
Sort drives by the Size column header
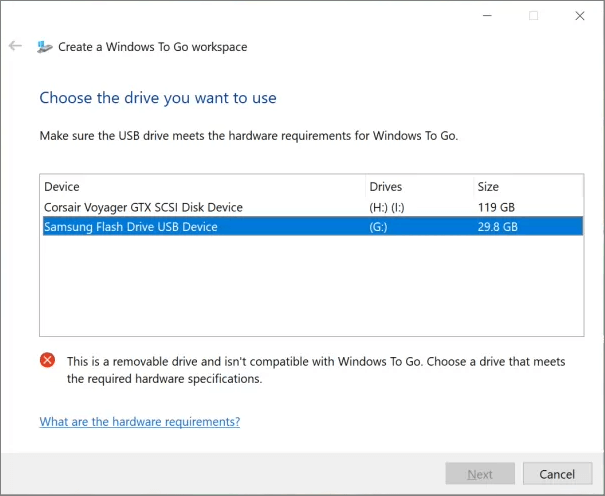[x=487, y=187]
